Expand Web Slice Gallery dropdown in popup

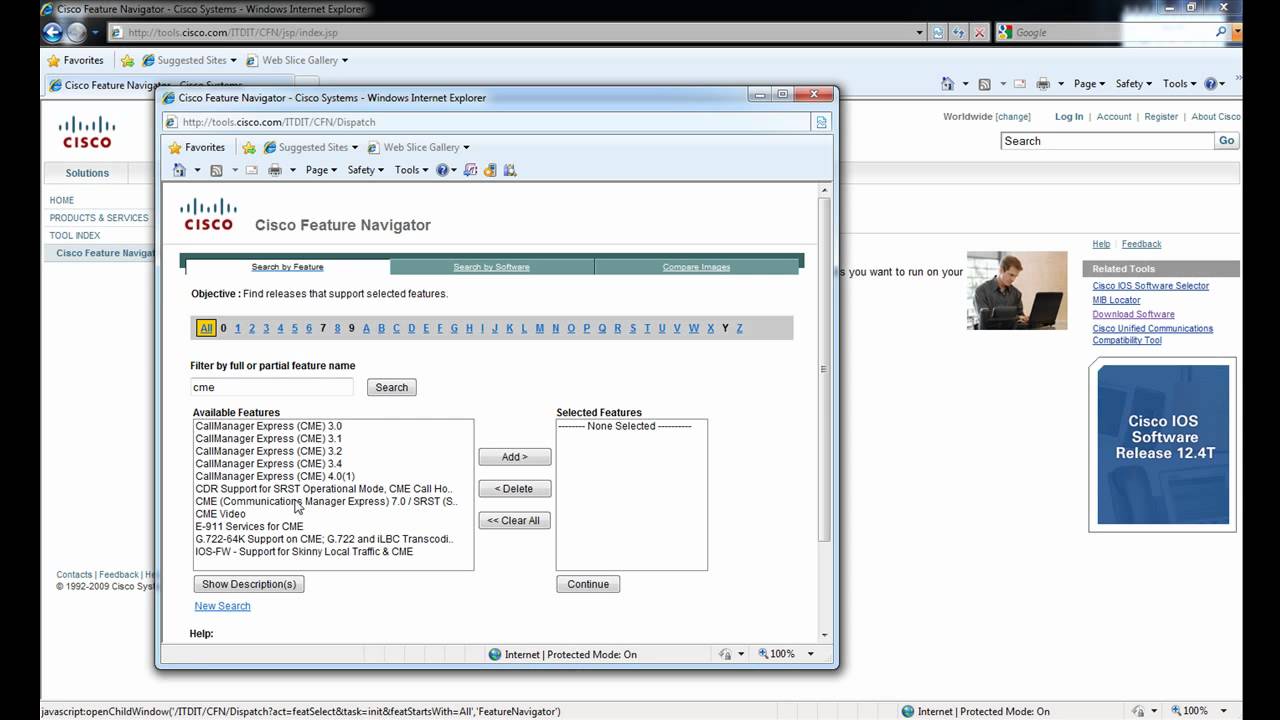pyautogui.click(x=466, y=147)
